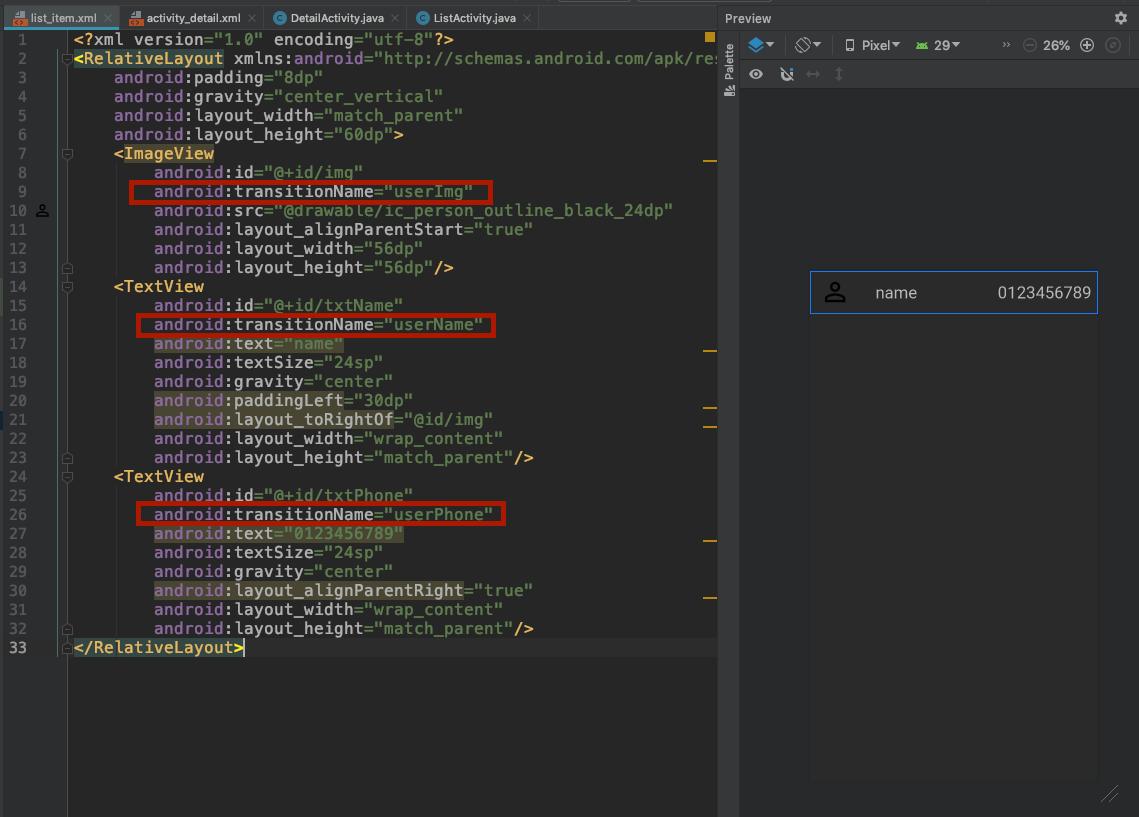1139x817 pixels.
Task: Show more Preview toolbar options chevrons
Action: (1006, 45)
